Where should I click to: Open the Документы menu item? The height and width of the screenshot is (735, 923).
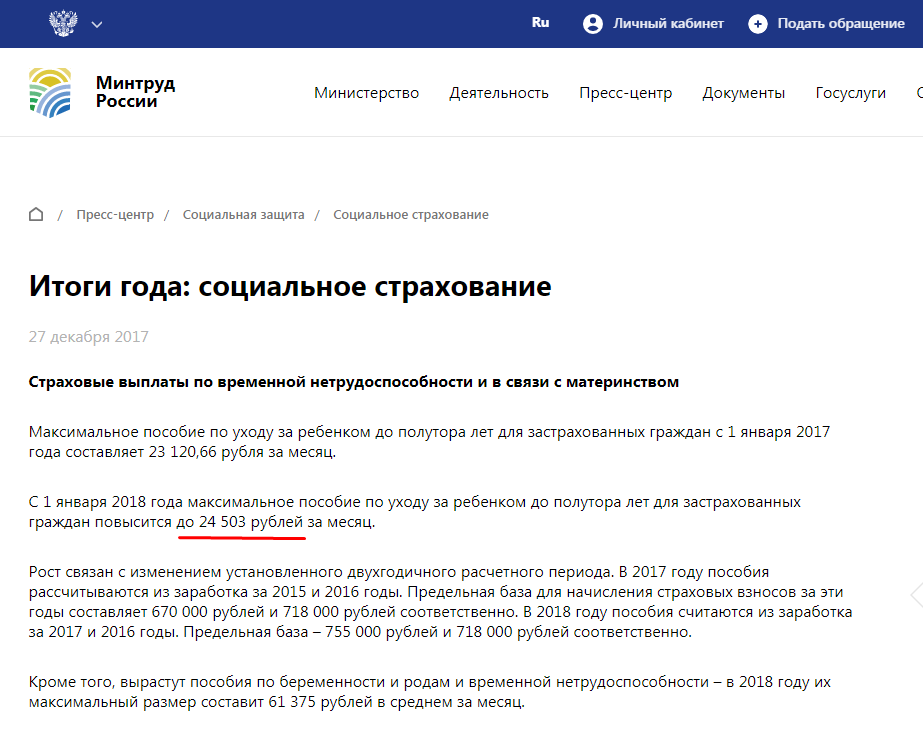pyautogui.click(x=743, y=93)
